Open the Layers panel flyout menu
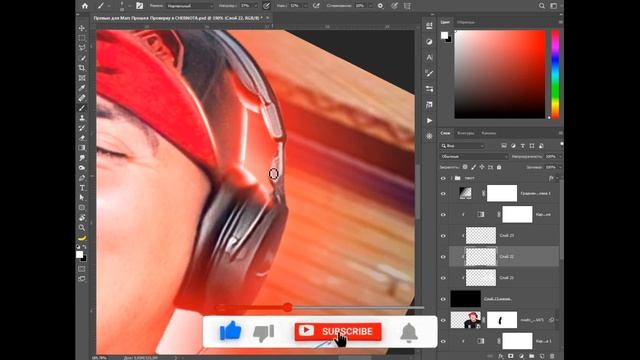The image size is (640, 360). click(560, 133)
